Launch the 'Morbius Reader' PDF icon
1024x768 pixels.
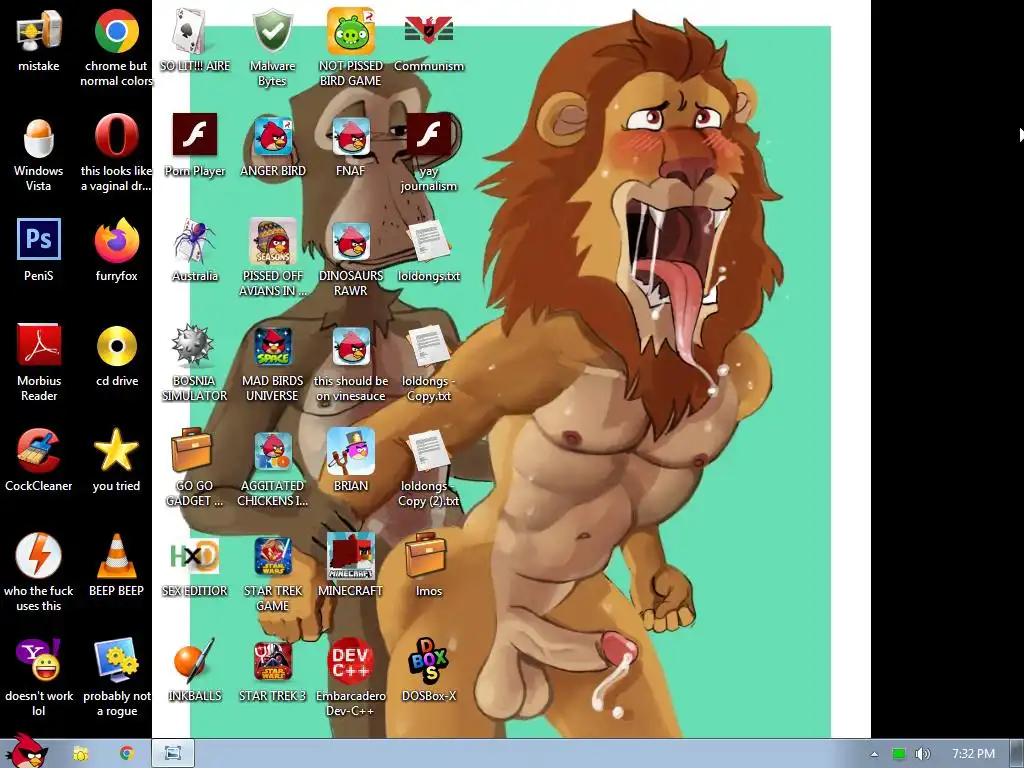point(39,345)
